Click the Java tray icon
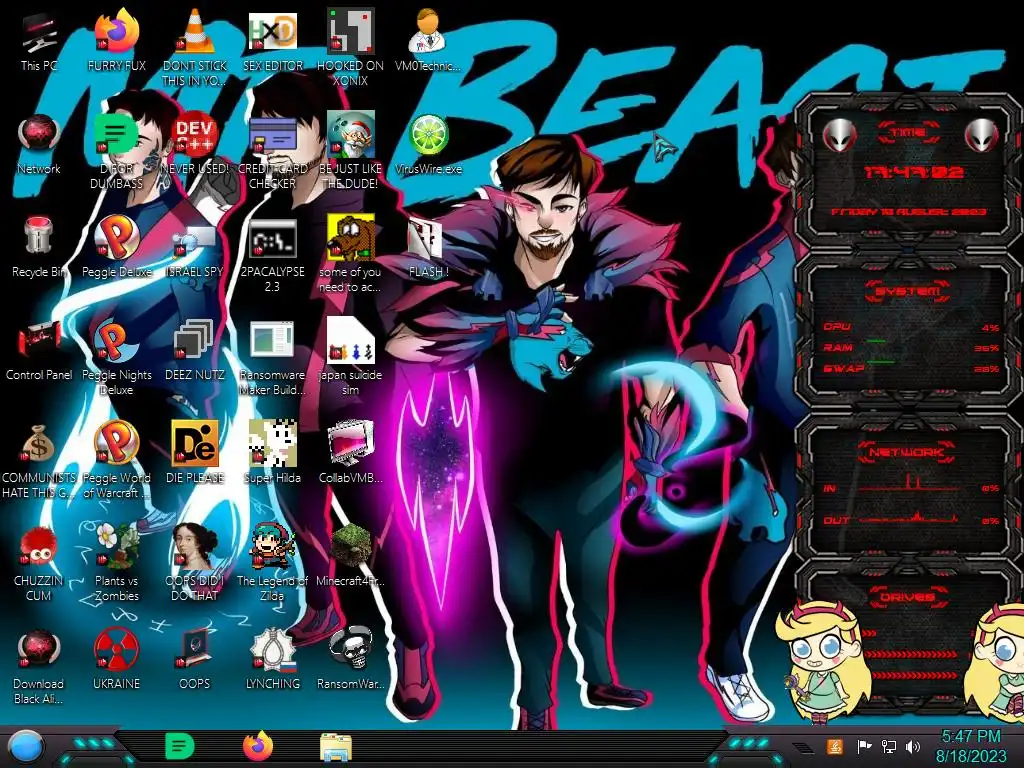Viewport: 1024px width, 768px height. [x=834, y=746]
